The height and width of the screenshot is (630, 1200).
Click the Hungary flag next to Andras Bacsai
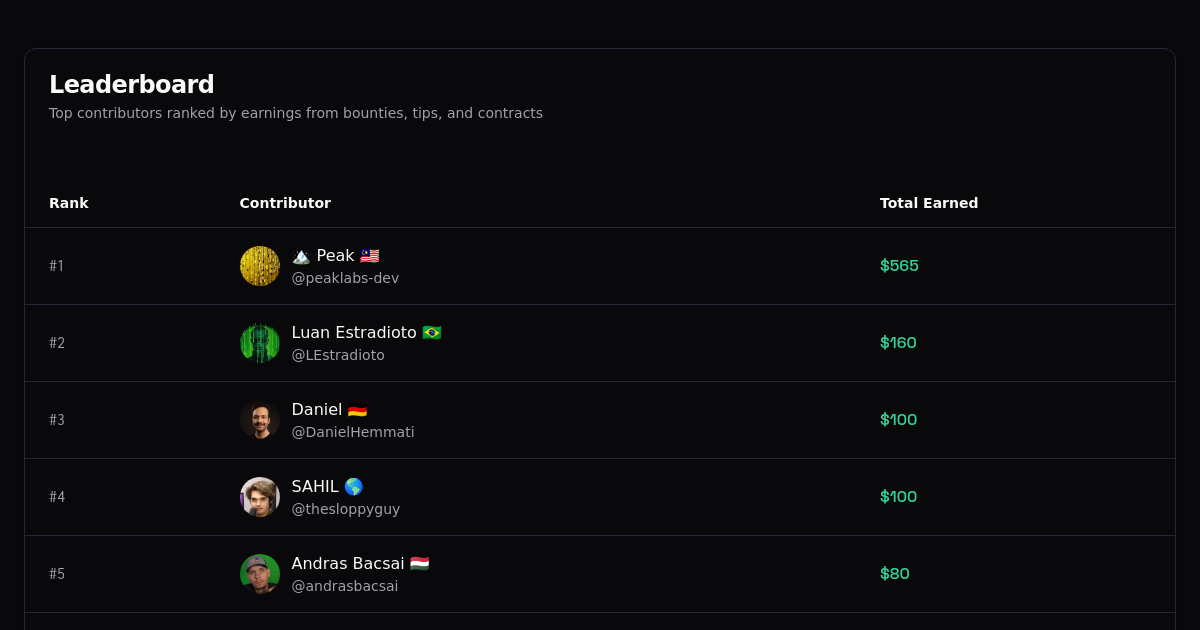420,563
